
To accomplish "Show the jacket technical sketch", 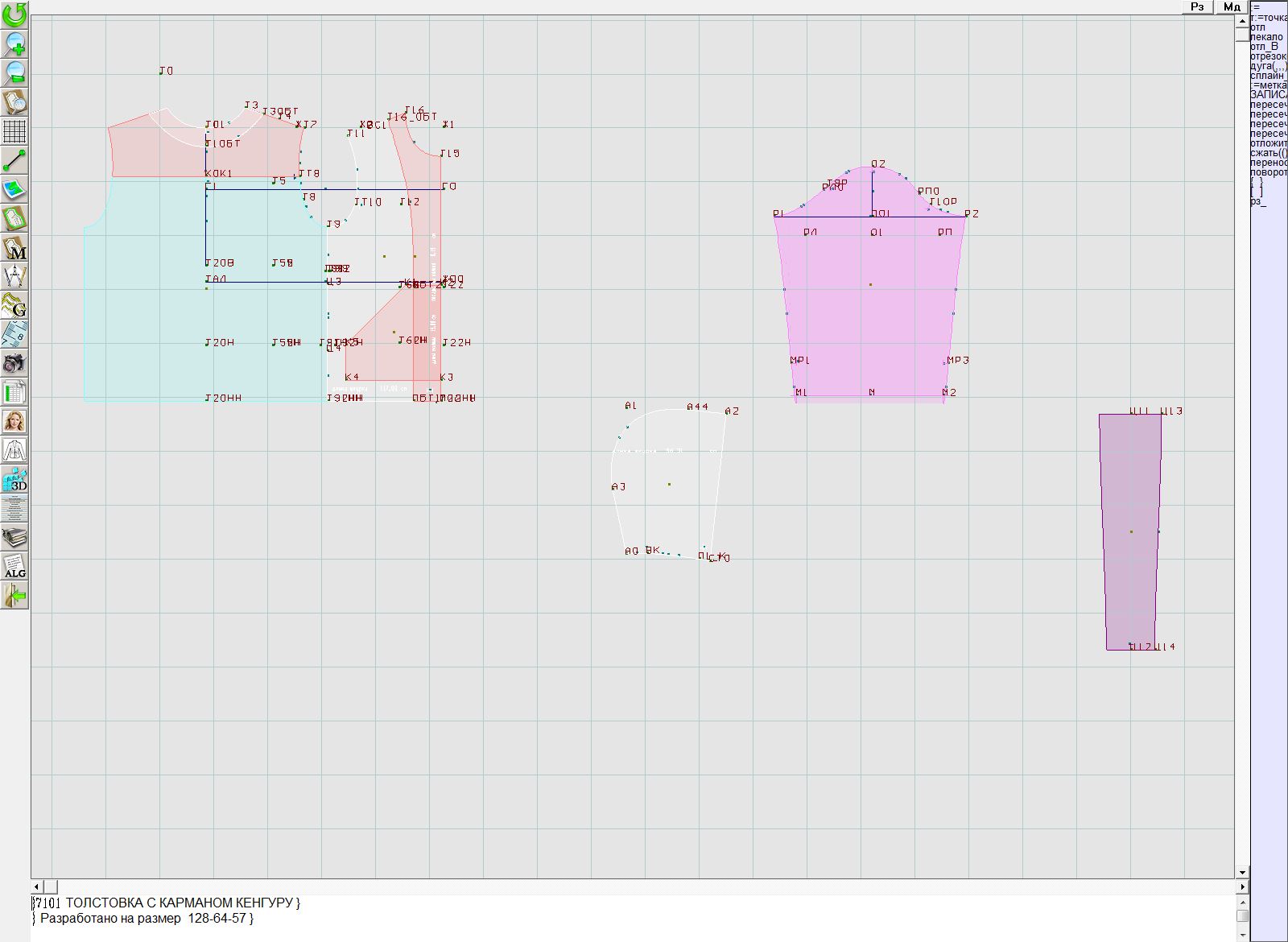I will pos(14,450).
